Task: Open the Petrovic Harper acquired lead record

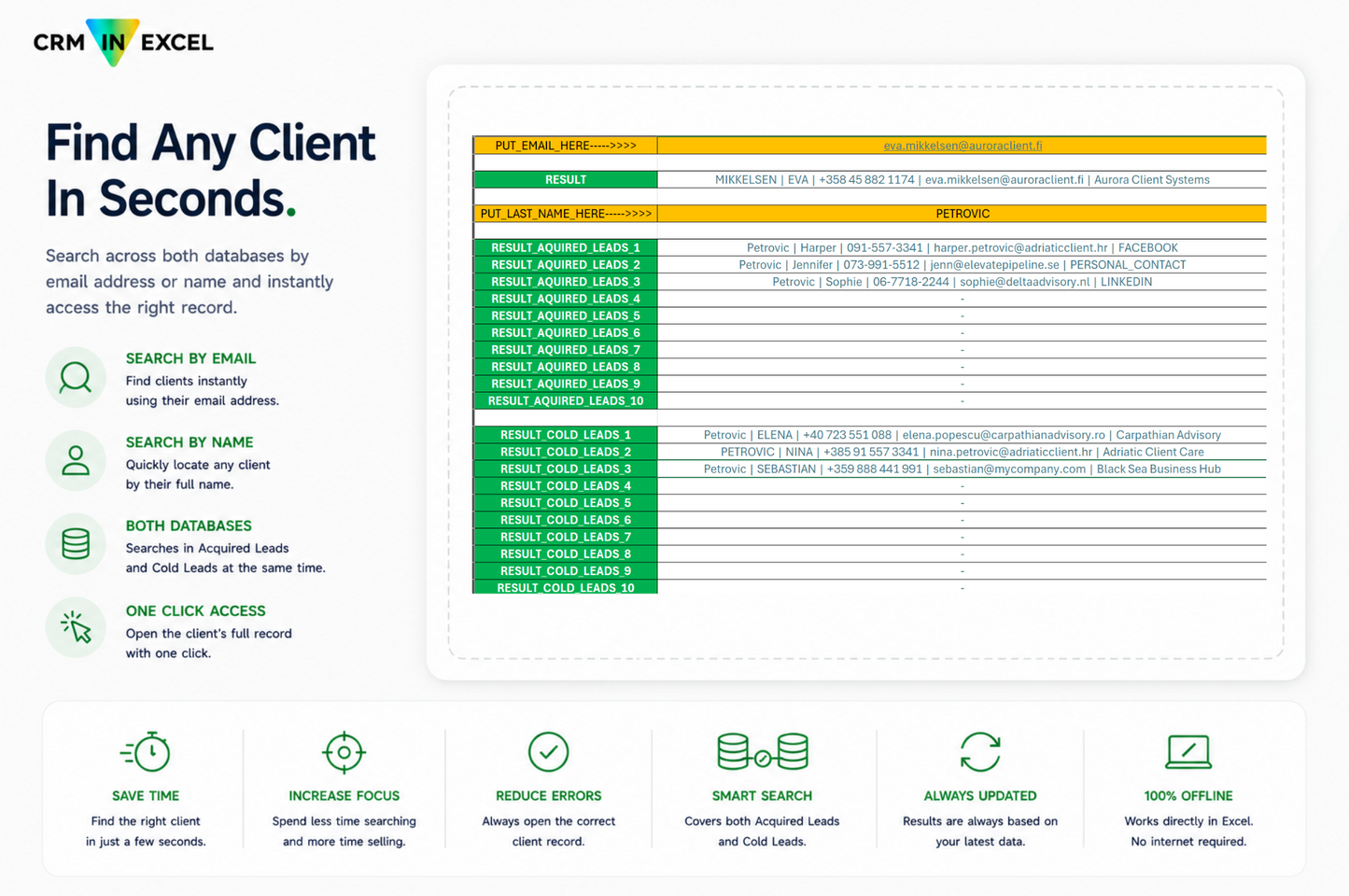Action: tap(963, 247)
